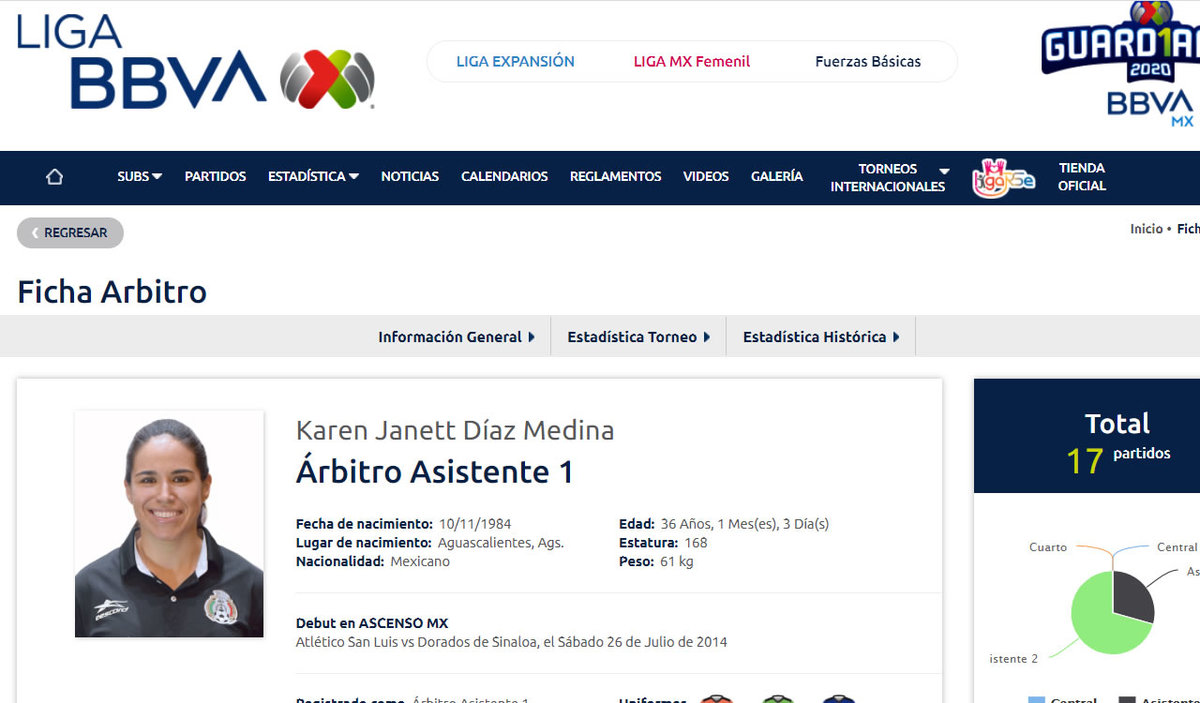This screenshot has height=703, width=1200.
Task: Switch to LIGA MX Femenil
Action: (692, 62)
